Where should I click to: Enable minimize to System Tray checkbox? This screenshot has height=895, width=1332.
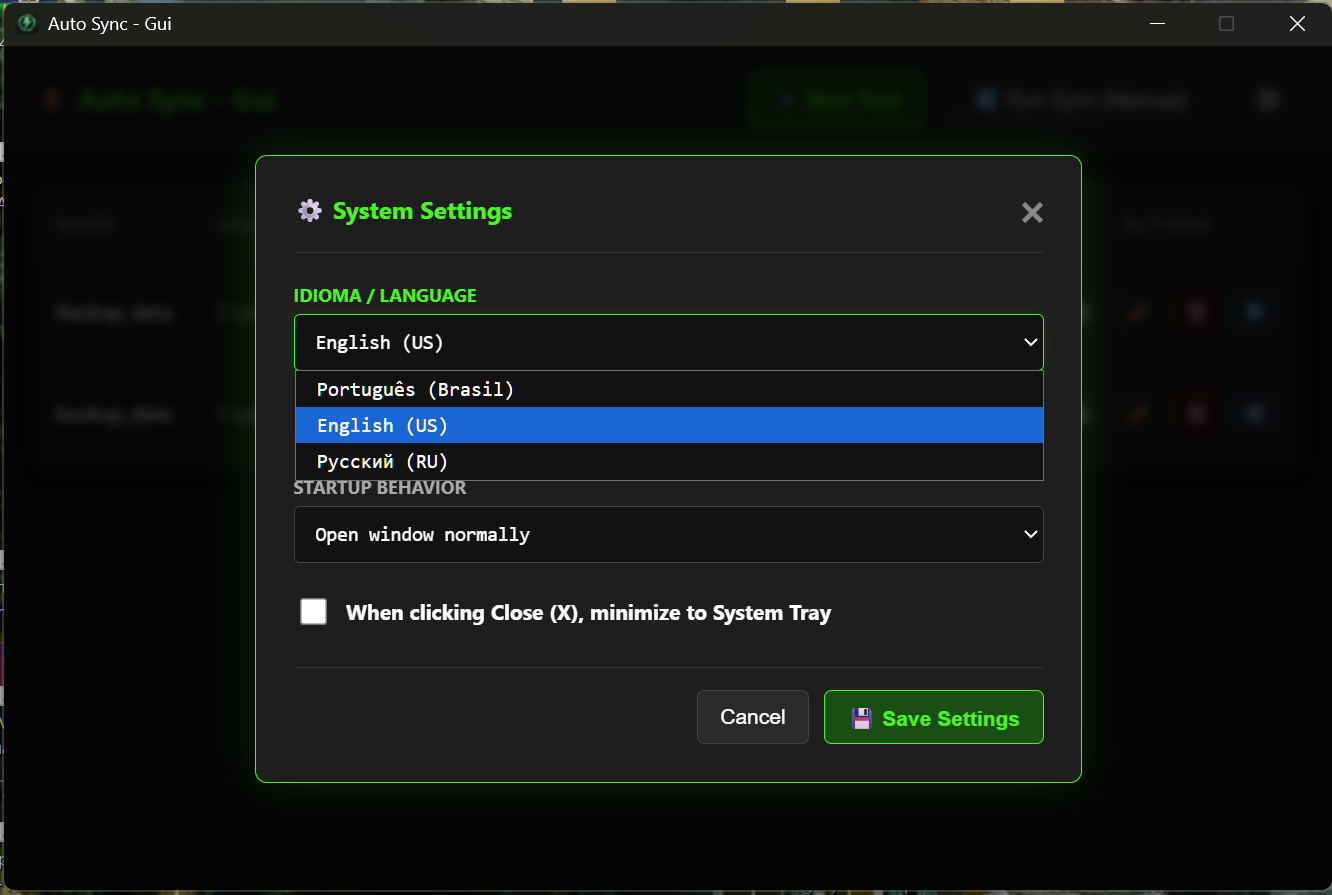coord(314,612)
